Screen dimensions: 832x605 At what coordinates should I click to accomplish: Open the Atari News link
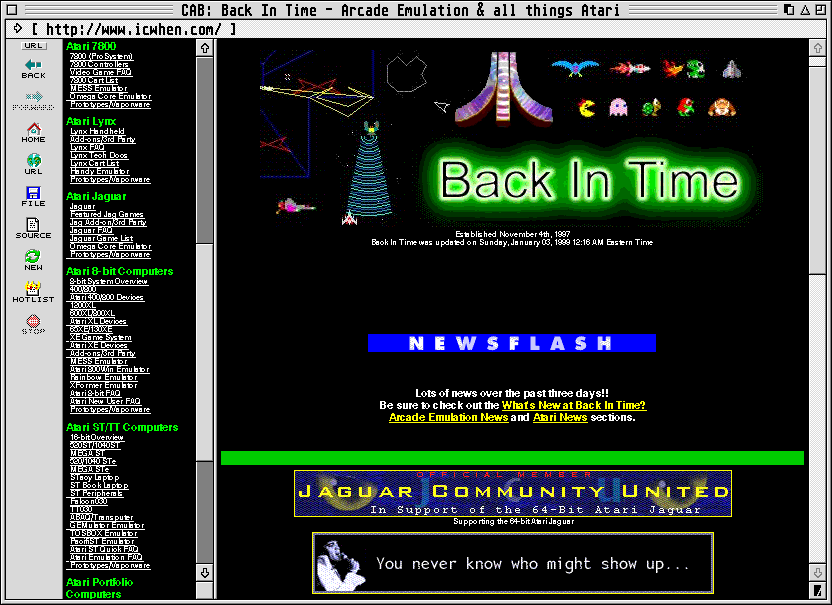click(560, 418)
